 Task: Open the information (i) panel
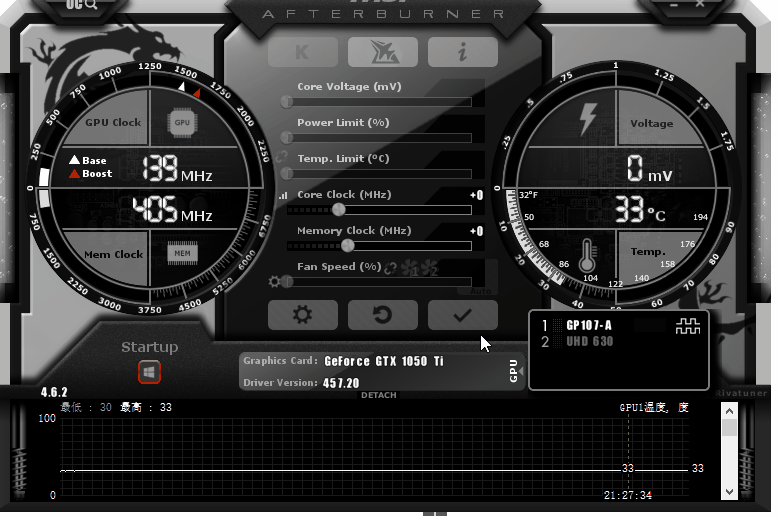click(463, 52)
